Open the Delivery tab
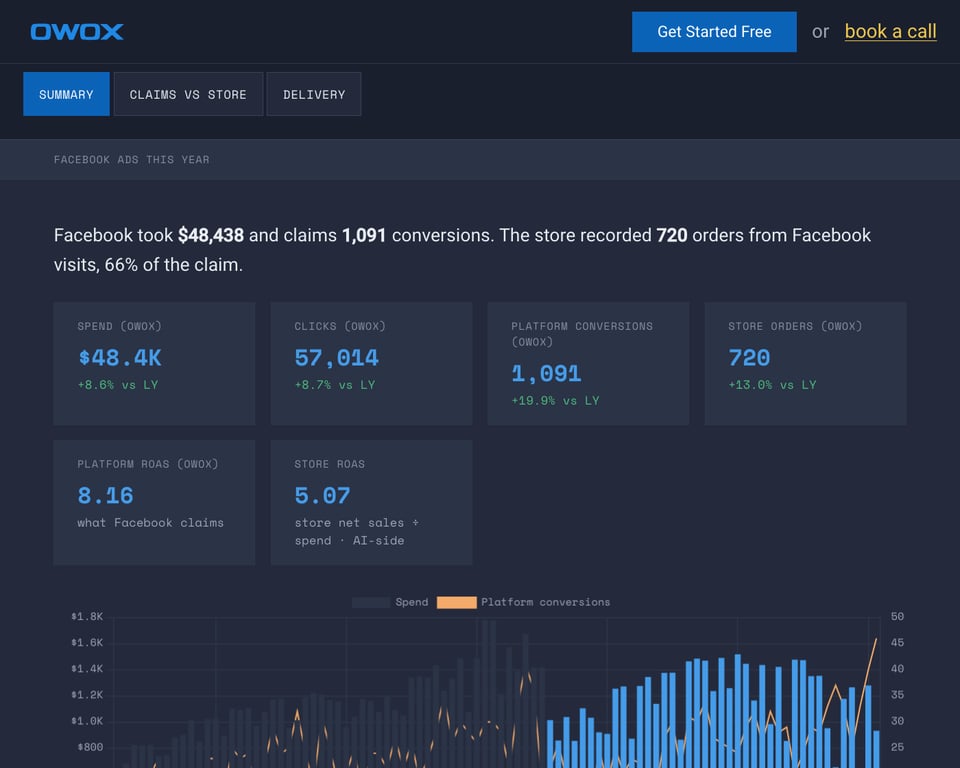The image size is (960, 768). click(x=313, y=94)
